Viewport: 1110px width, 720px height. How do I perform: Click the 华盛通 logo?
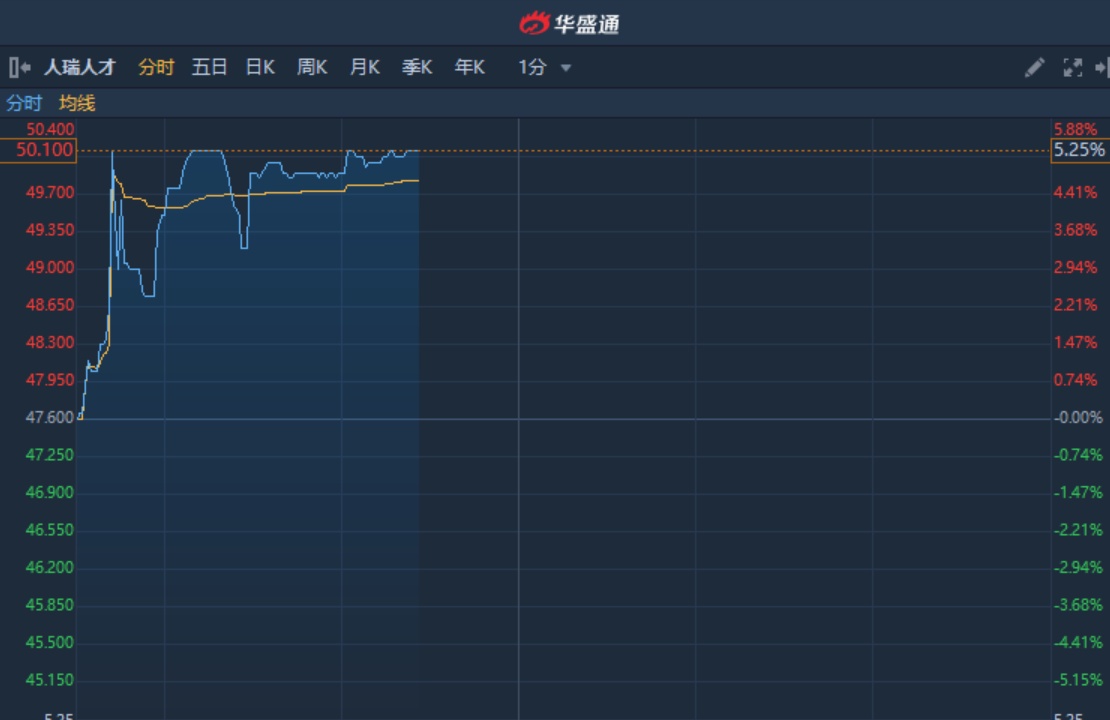pos(569,23)
